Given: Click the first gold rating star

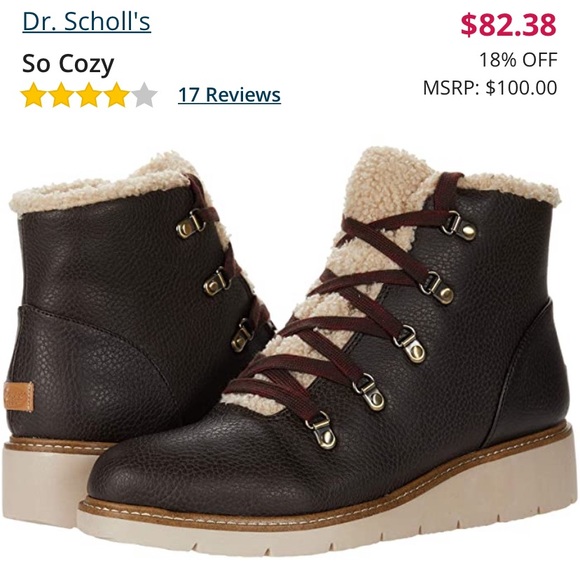Looking at the screenshot, I should point(33,95).
